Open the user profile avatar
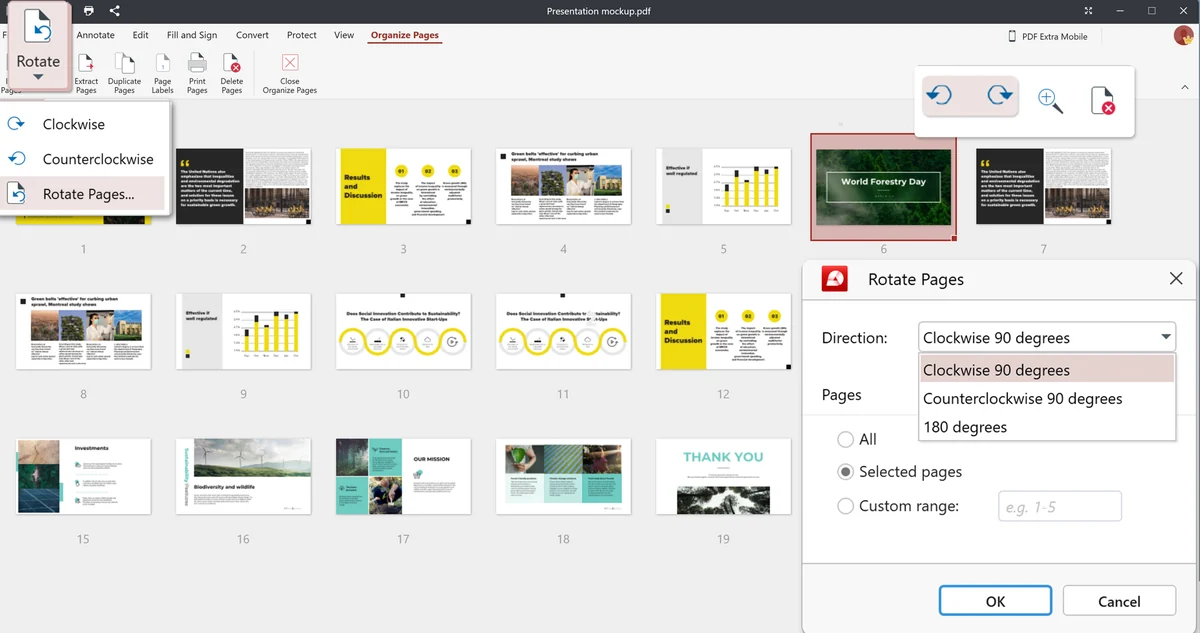Viewport: 1200px width, 633px height. tap(1182, 36)
